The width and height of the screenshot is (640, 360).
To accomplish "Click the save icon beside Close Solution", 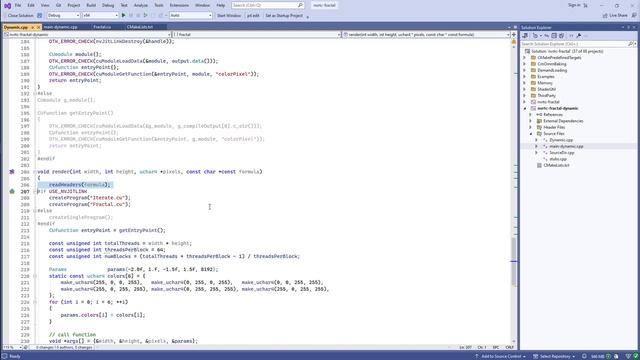I will [40, 16].
